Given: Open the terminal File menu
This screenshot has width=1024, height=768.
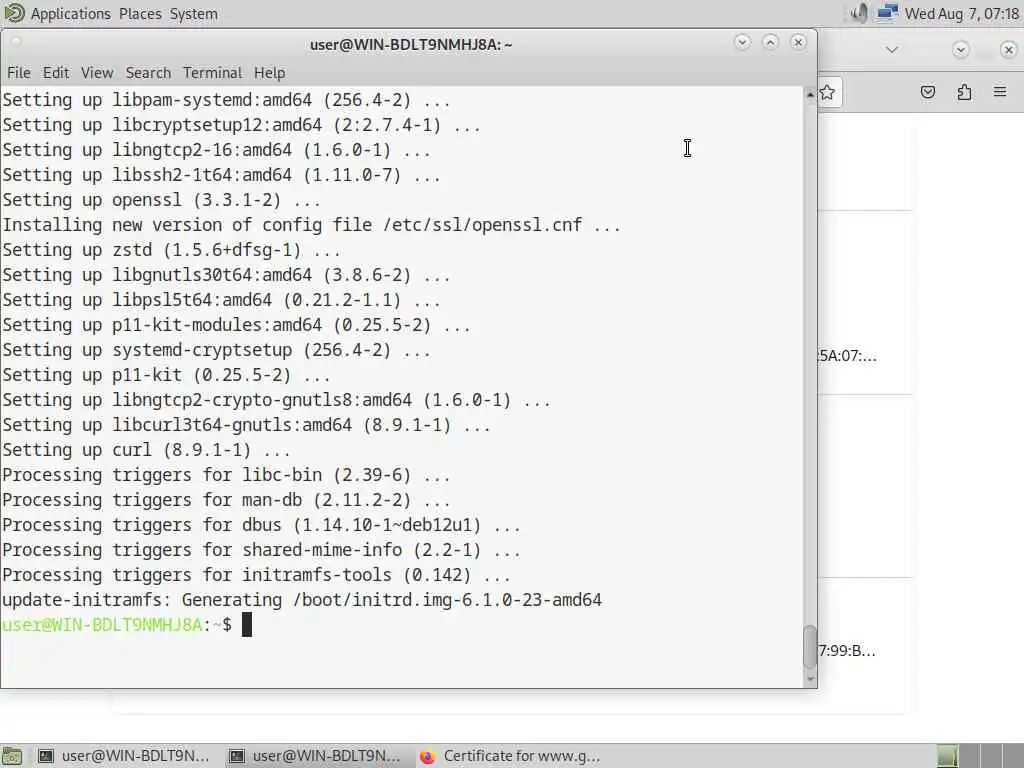Looking at the screenshot, I should click(19, 72).
